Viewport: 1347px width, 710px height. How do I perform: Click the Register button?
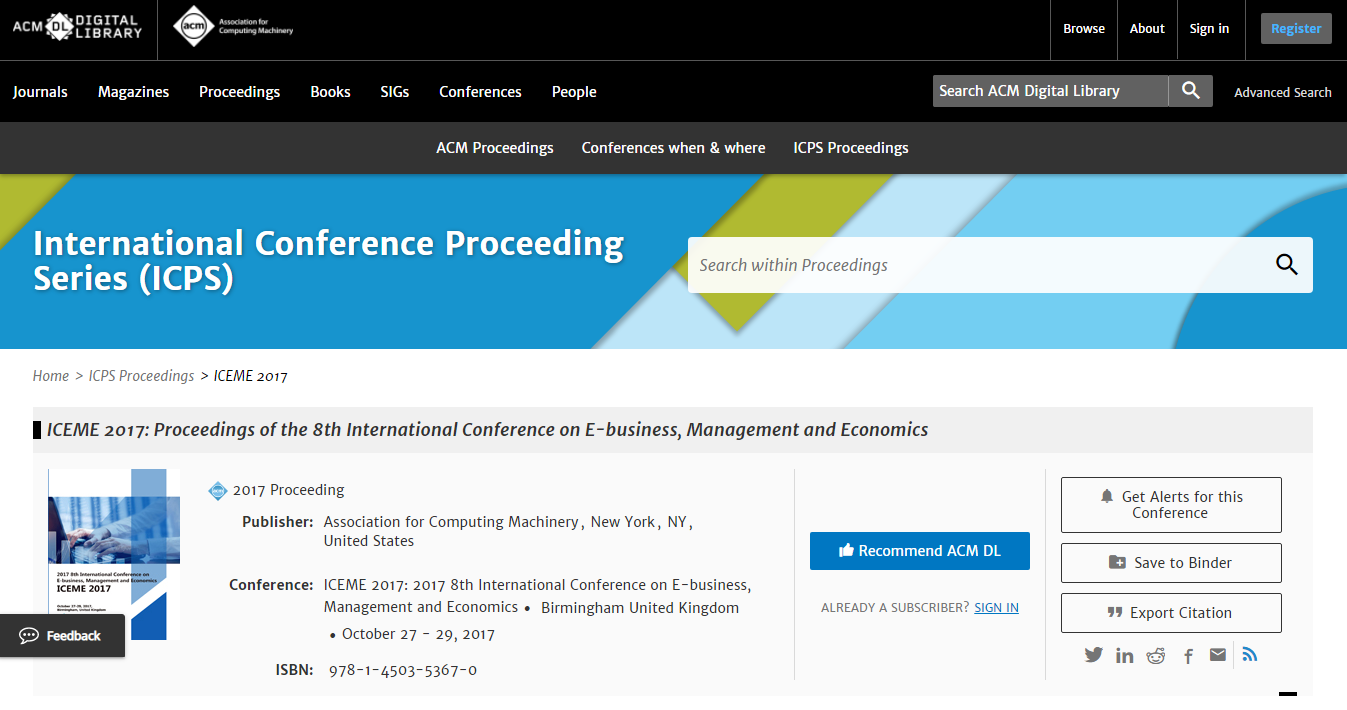click(x=1296, y=29)
